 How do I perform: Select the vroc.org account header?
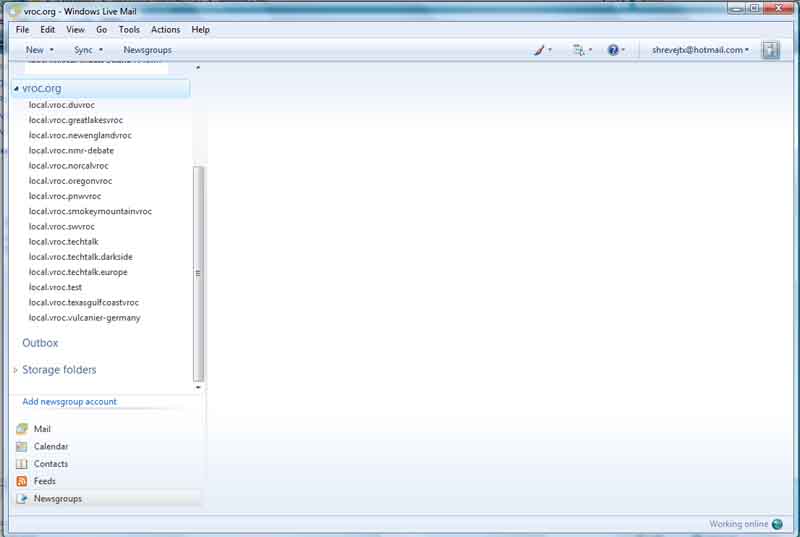101,88
